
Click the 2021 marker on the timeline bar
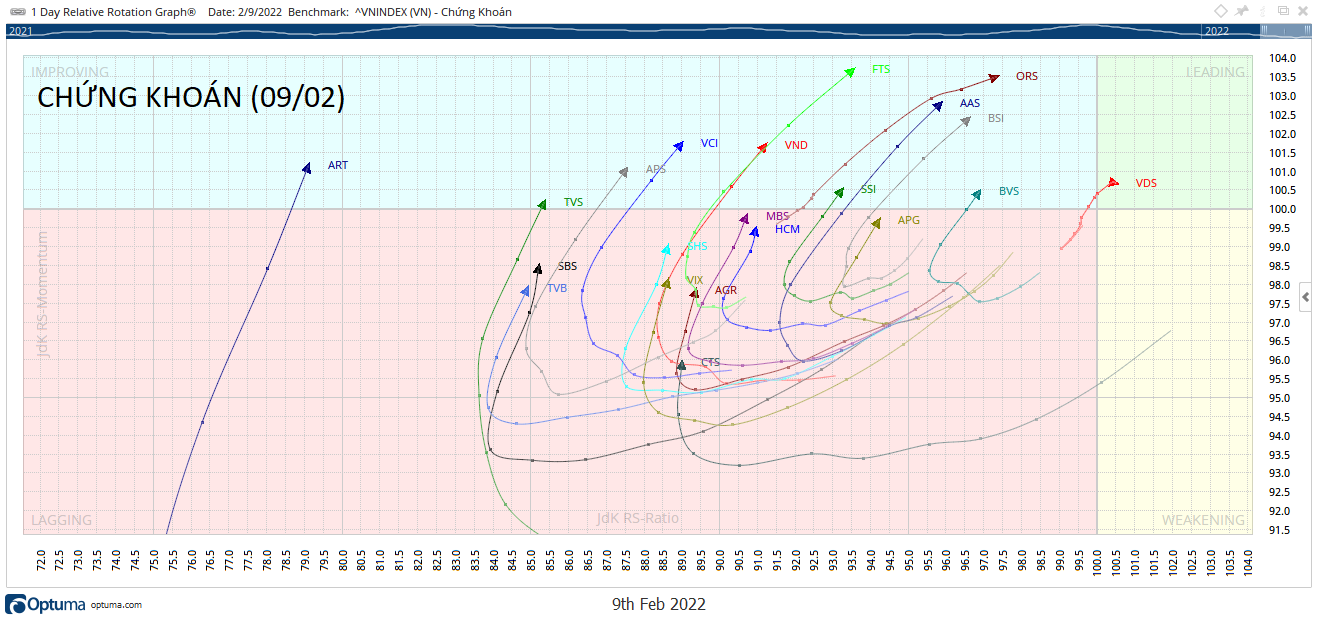point(20,31)
